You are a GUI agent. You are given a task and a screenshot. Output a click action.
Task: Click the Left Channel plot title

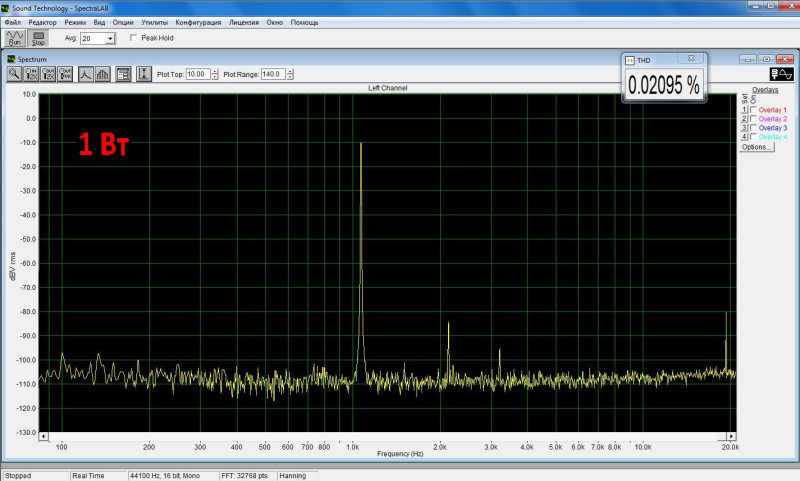point(388,88)
